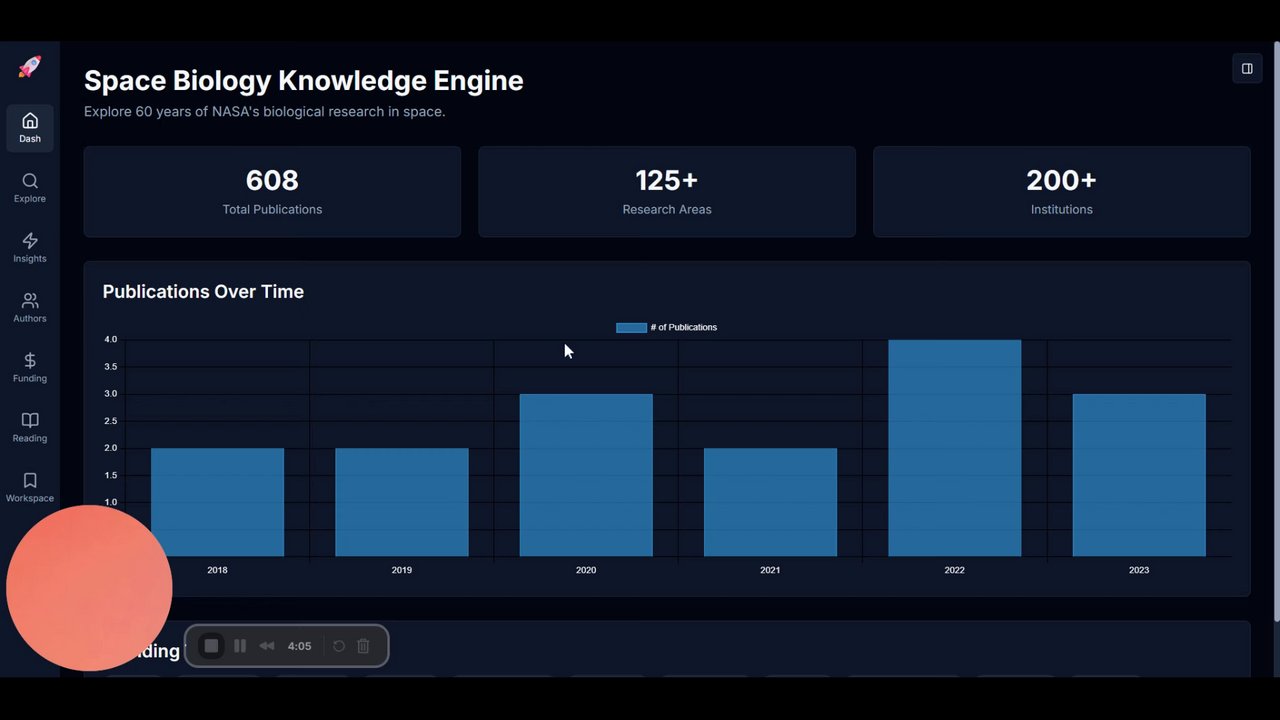The image size is (1280, 720).
Task: Open the Funding dollar icon
Action: [x=30, y=360]
